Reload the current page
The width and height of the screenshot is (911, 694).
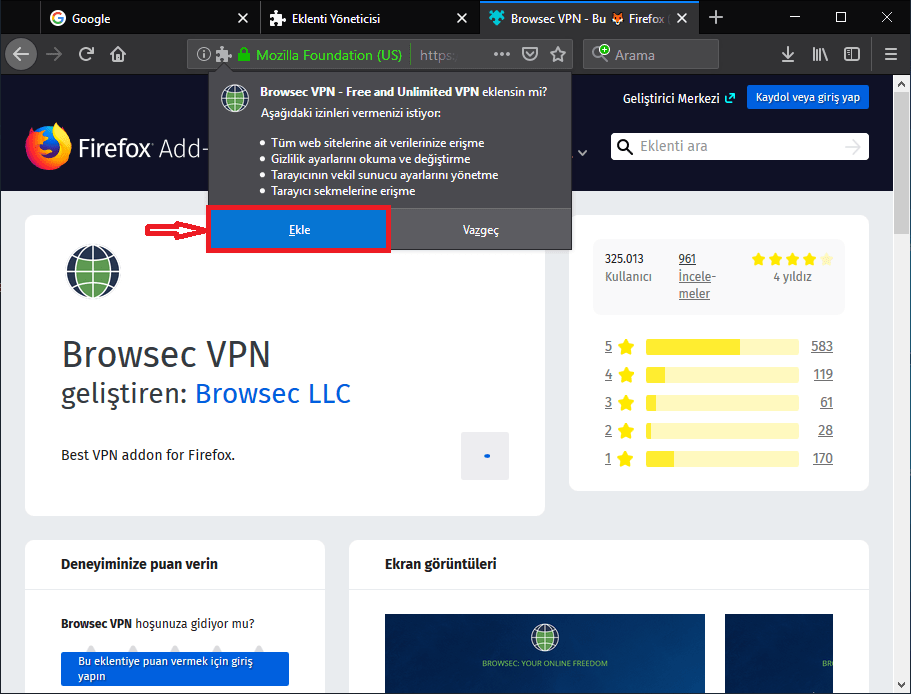point(86,55)
